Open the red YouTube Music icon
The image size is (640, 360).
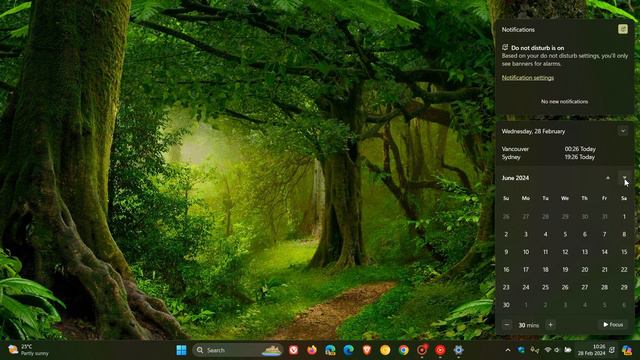440,350
